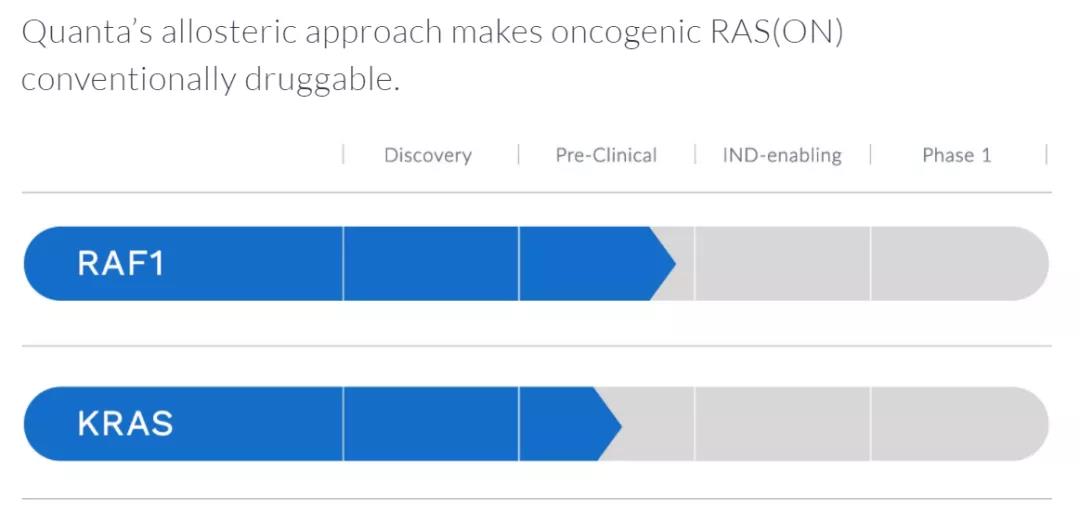Click the Discovery stage column header
This screenshot has height=524, width=1080.
pos(427,155)
